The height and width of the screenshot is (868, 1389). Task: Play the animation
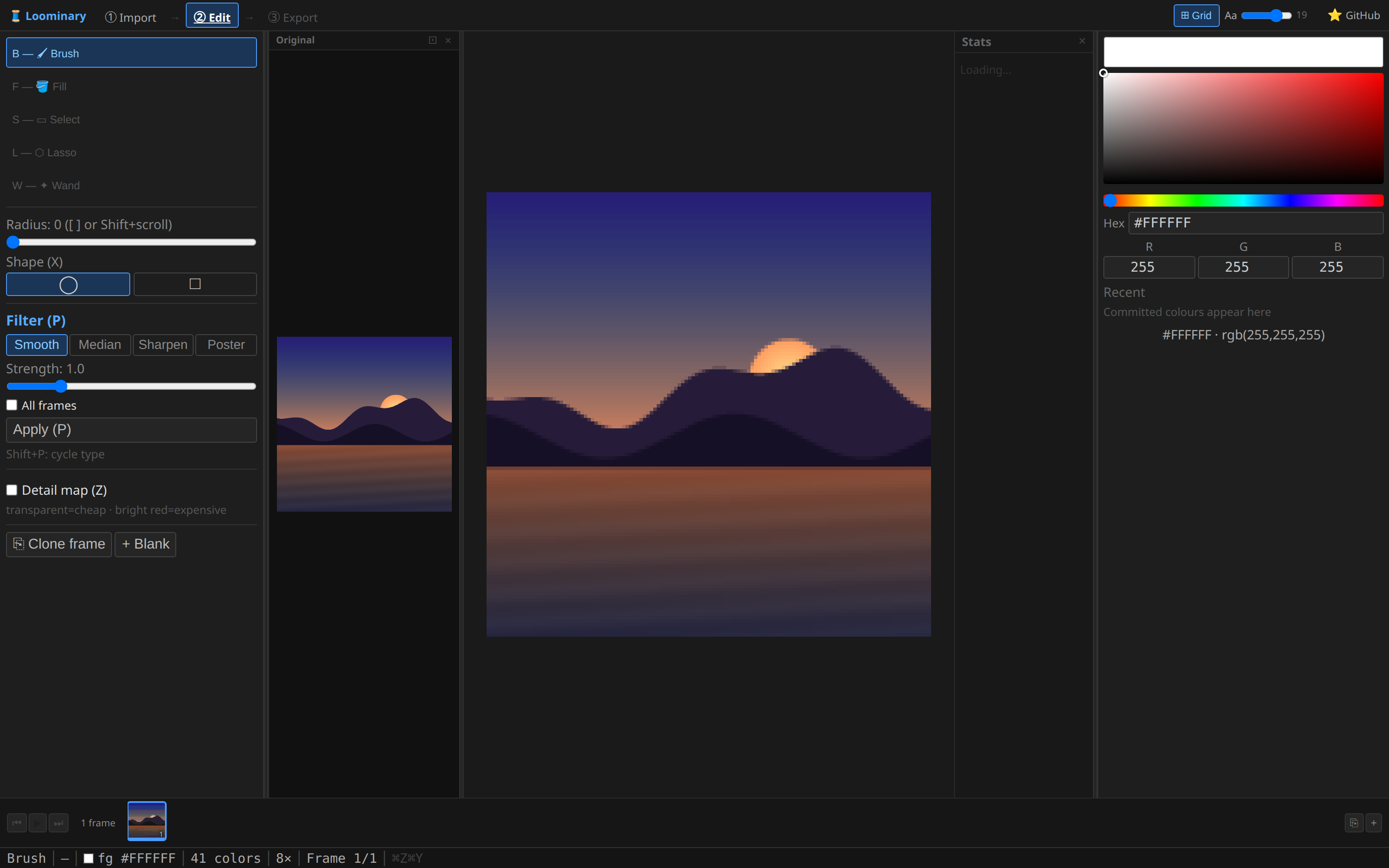[37, 823]
